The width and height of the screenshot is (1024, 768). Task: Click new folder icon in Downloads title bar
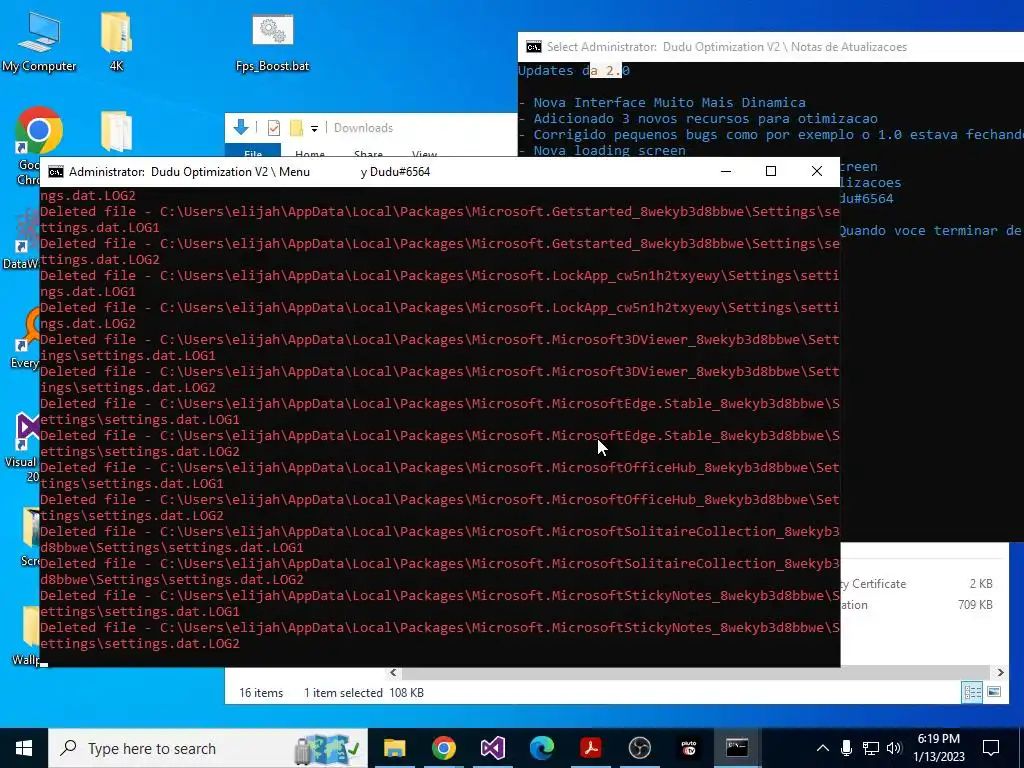[296, 128]
